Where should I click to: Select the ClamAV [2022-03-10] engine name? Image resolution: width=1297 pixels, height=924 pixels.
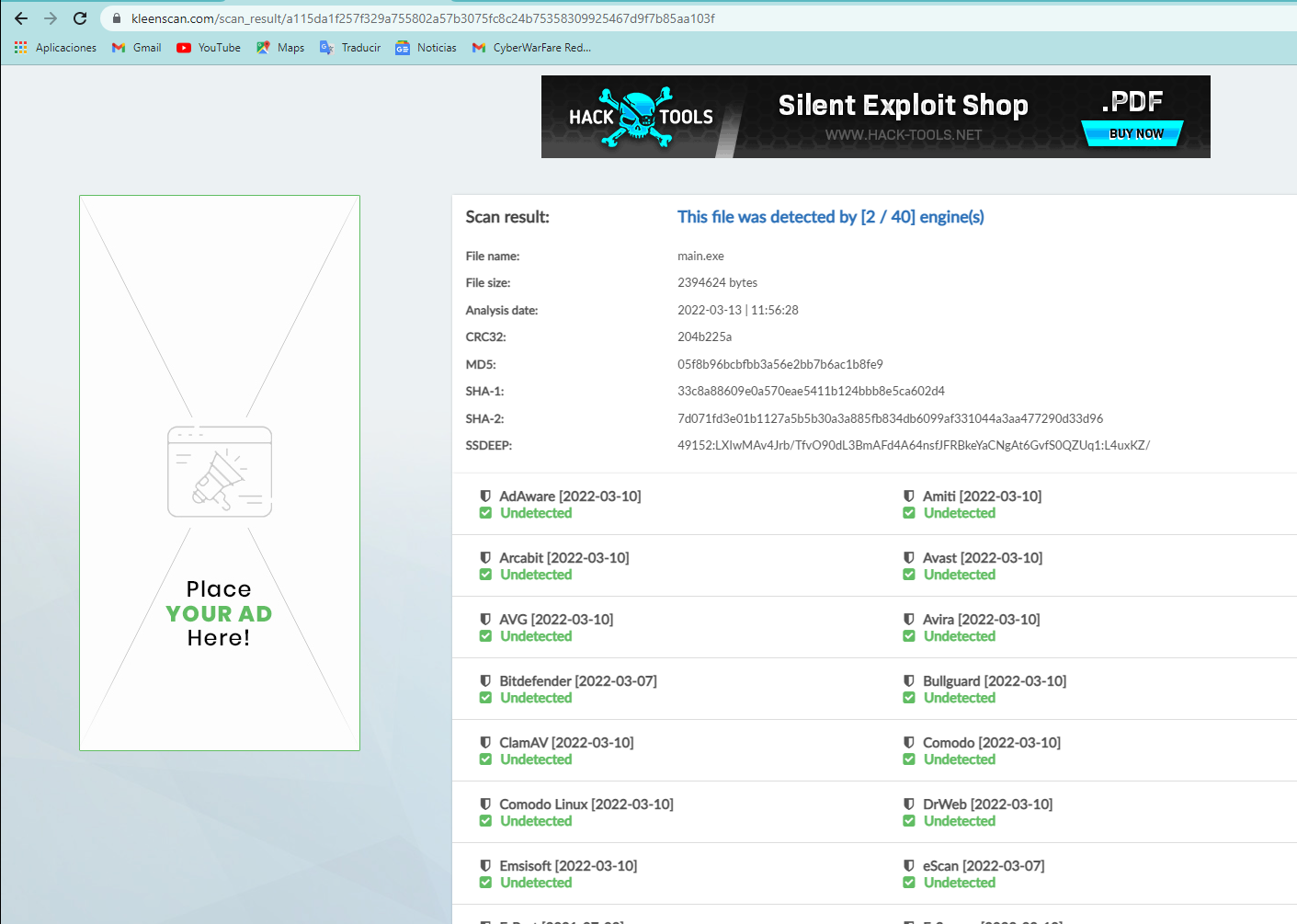coord(566,743)
